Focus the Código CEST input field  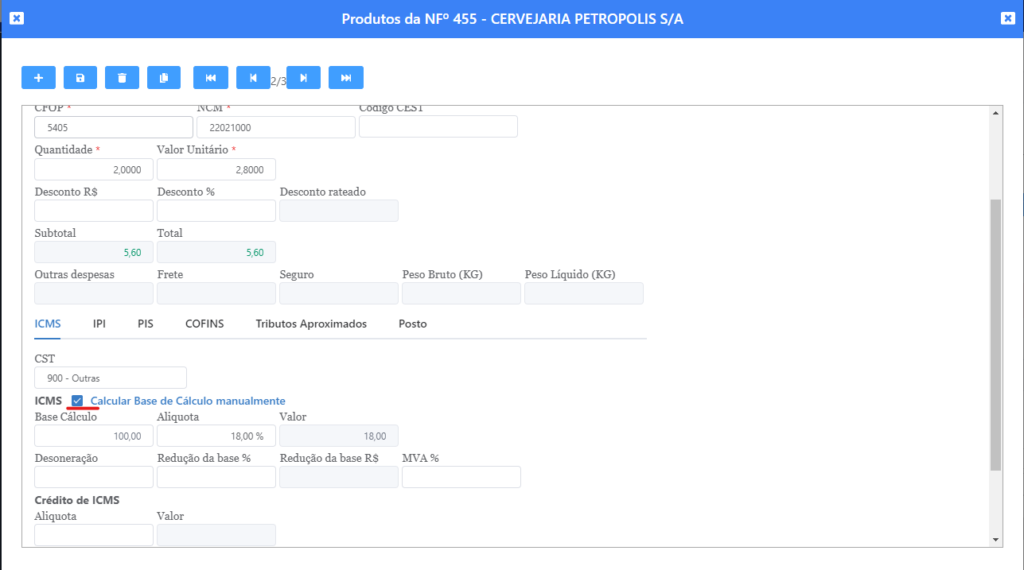coord(438,127)
